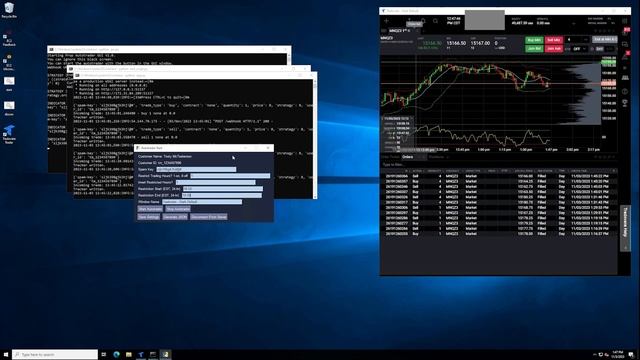Image resolution: width=640 pixels, height=360 pixels.
Task: Click the plus icon in trading toolbar
Action: 387,21
